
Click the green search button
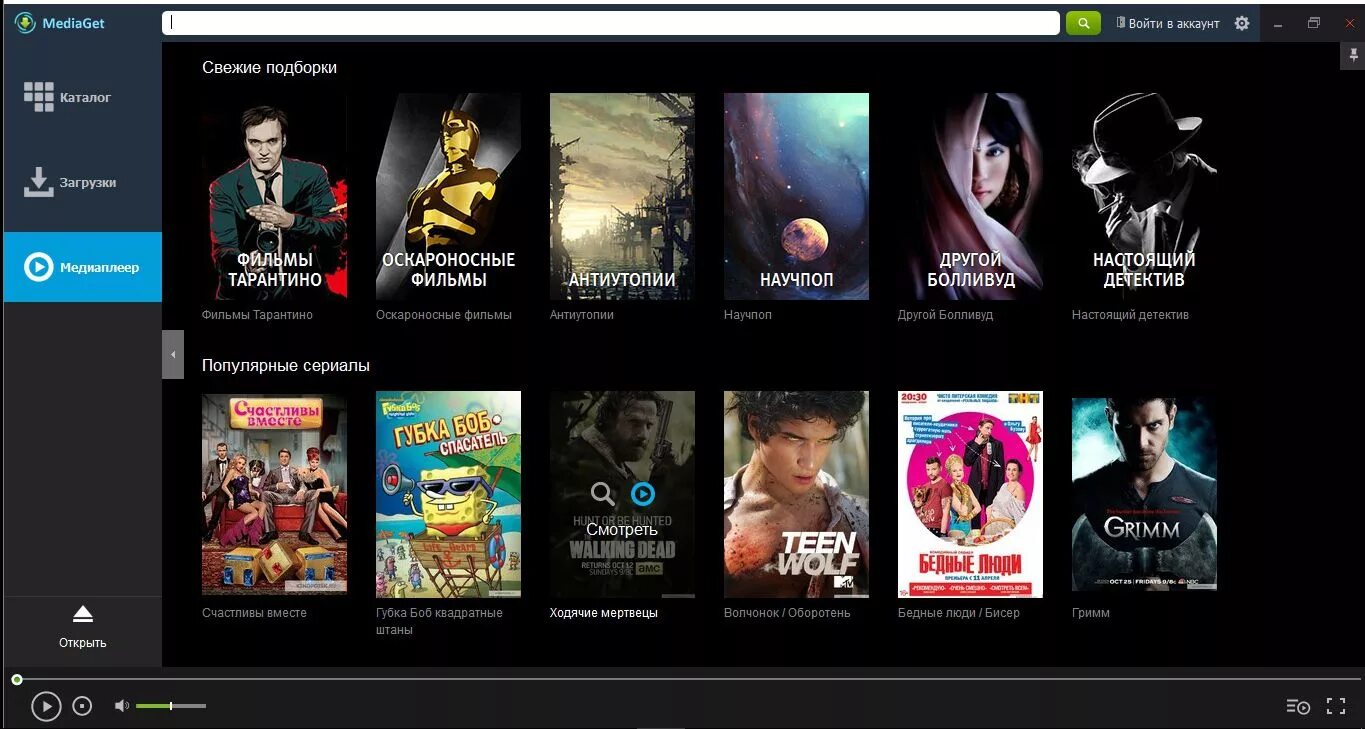pos(1083,23)
